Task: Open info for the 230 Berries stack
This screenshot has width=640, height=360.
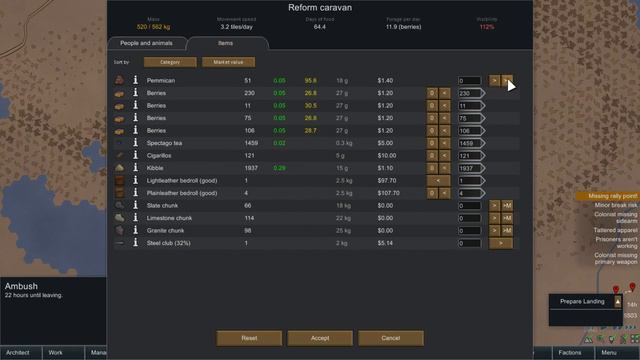Action: coord(136,93)
